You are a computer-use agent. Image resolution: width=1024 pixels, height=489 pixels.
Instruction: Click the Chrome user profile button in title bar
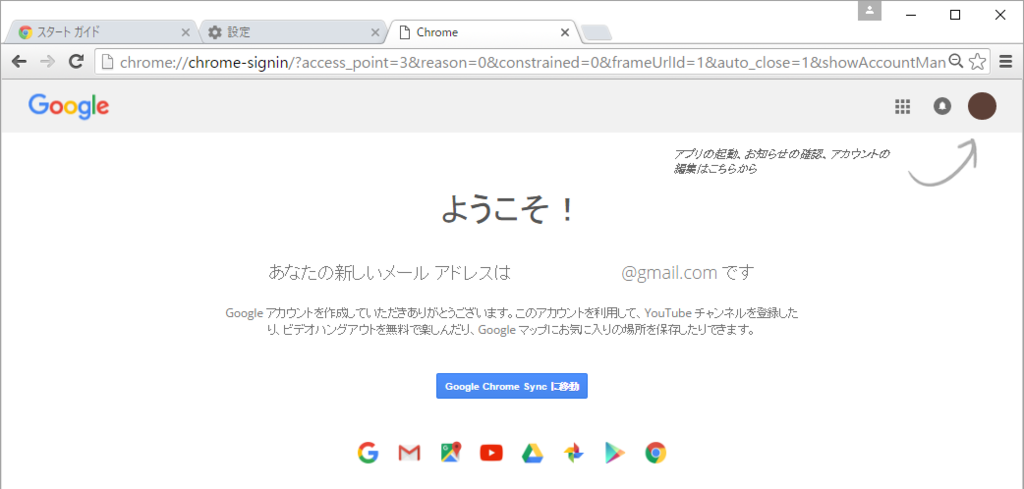point(869,10)
